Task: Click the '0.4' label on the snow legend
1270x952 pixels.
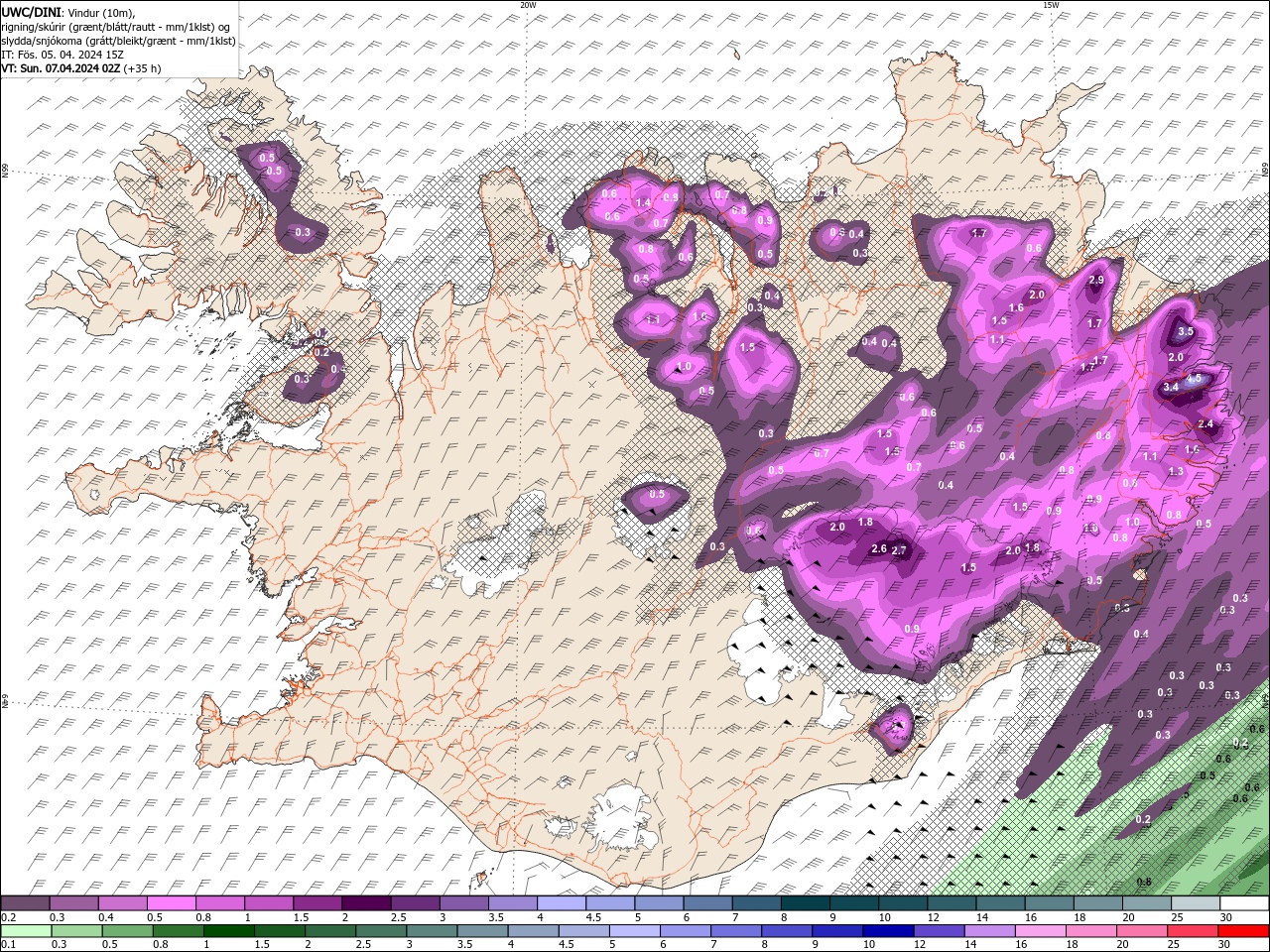Action: click(x=105, y=917)
